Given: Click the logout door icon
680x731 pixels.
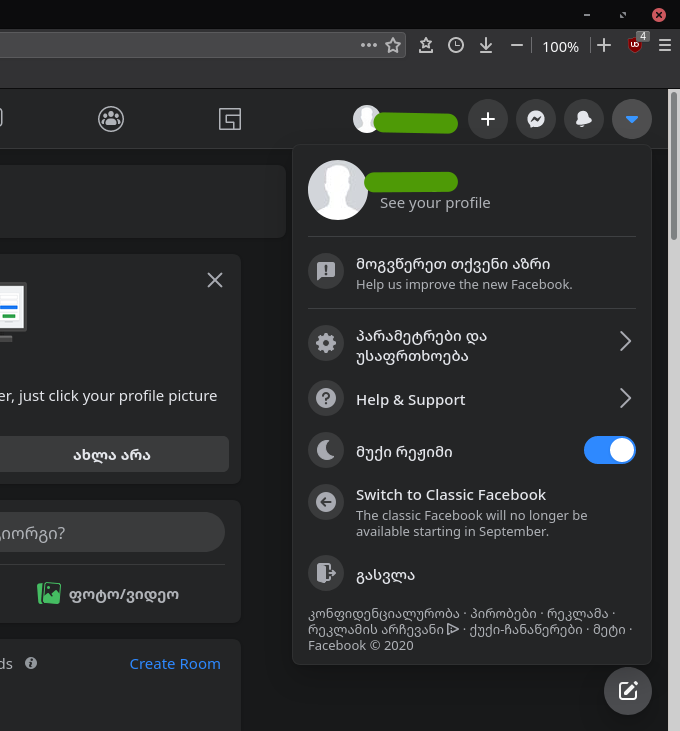Looking at the screenshot, I should pyautogui.click(x=326, y=573).
